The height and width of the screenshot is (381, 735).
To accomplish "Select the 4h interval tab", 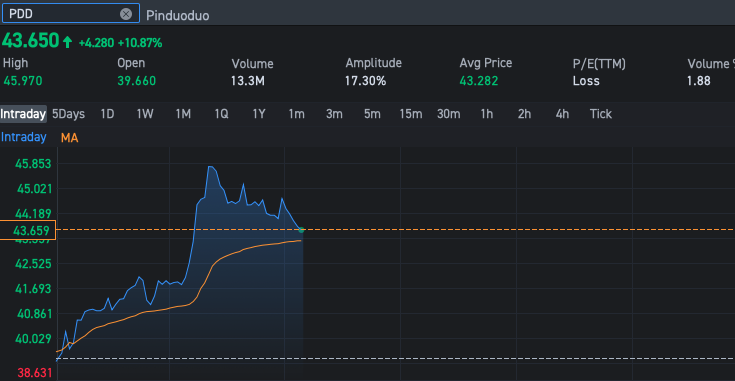I will pos(562,114).
